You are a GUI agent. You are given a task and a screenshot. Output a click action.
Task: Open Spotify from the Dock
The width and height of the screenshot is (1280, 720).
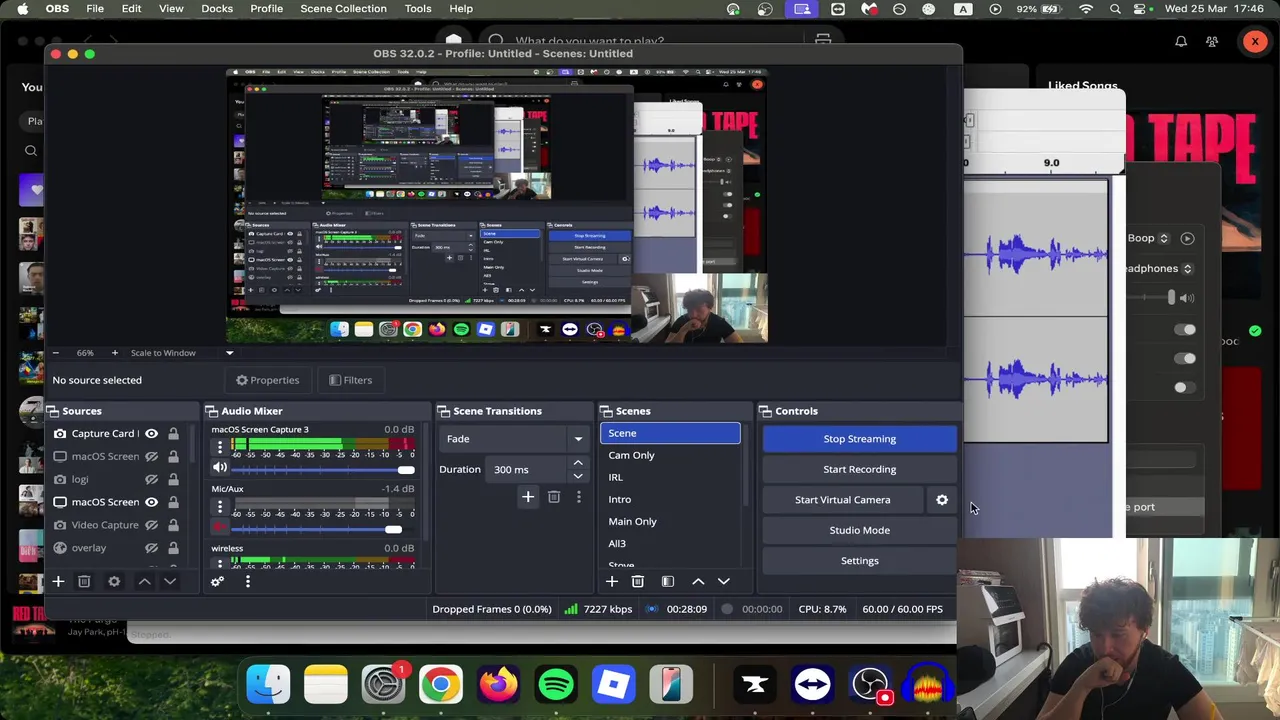click(556, 685)
